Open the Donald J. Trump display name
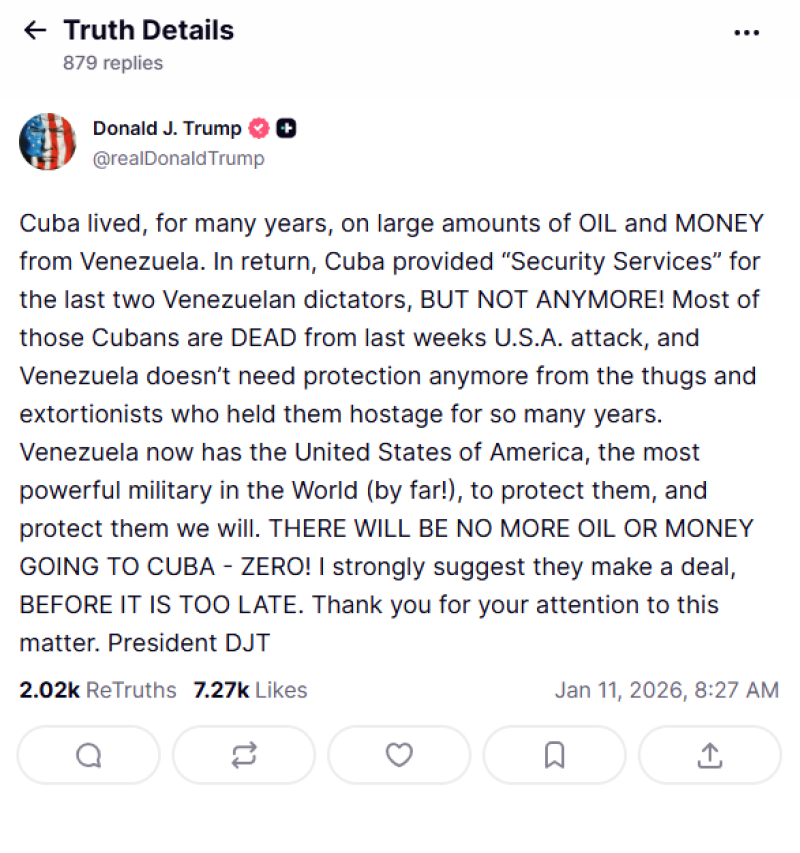The height and width of the screenshot is (853, 800). (167, 128)
